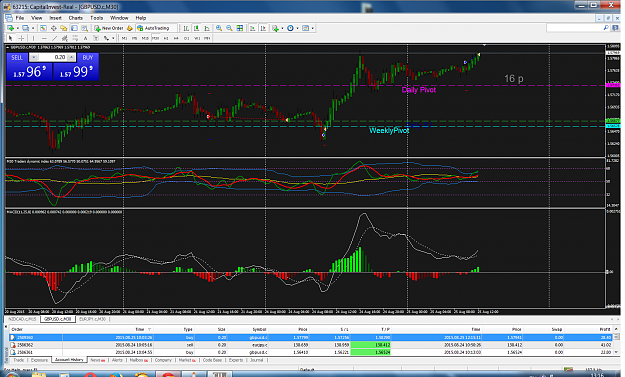Open the Data Window crosshair icon

(53, 28)
